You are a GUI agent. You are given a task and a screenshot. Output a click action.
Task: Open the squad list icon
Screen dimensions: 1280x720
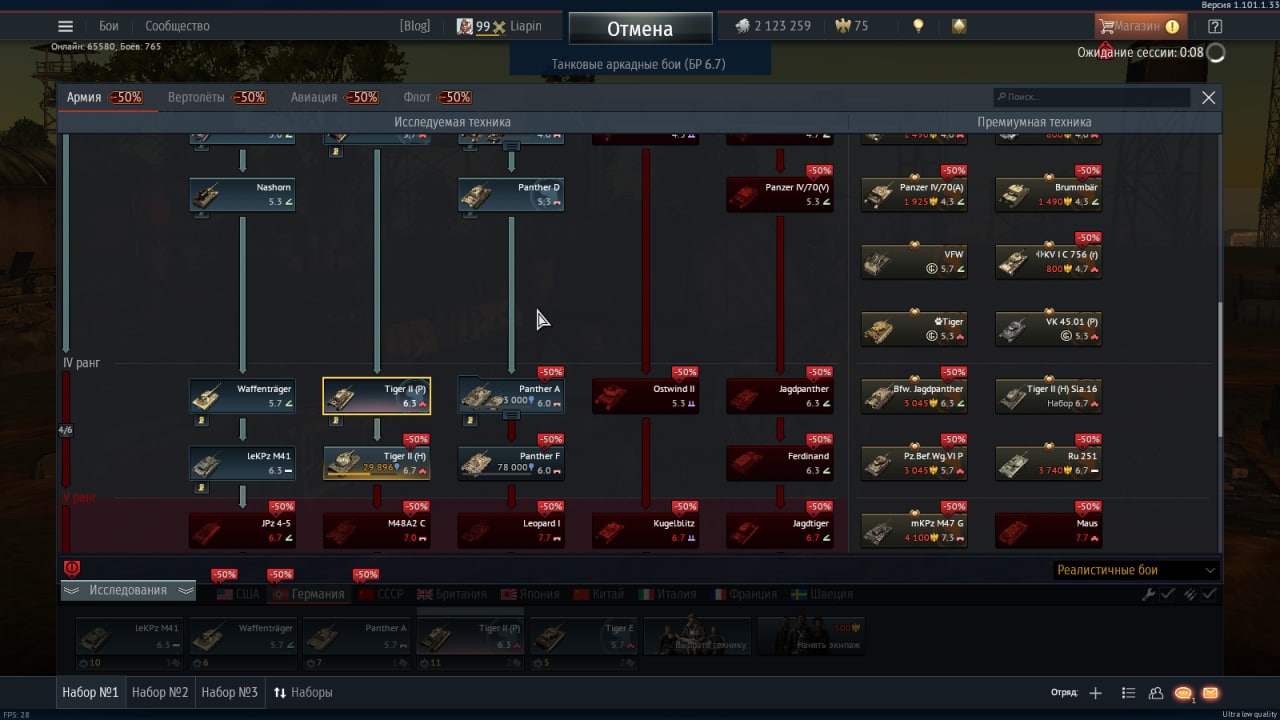click(1128, 693)
